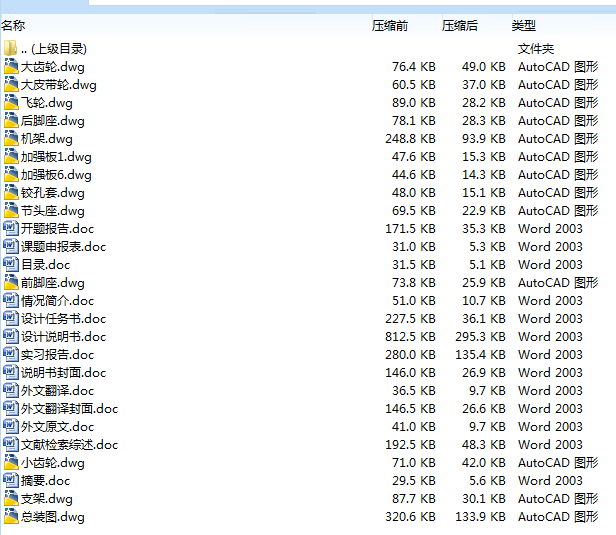The image size is (616, 535).
Task: Click AutoCAD 图形 type in 支架.dwg row
Action: (x=558, y=498)
